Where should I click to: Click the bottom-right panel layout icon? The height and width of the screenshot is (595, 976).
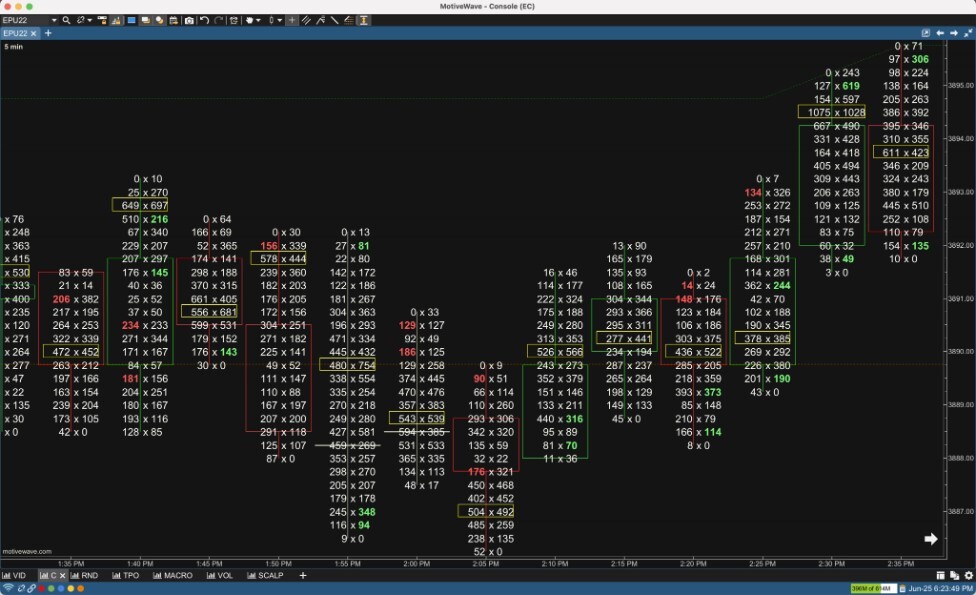941,576
